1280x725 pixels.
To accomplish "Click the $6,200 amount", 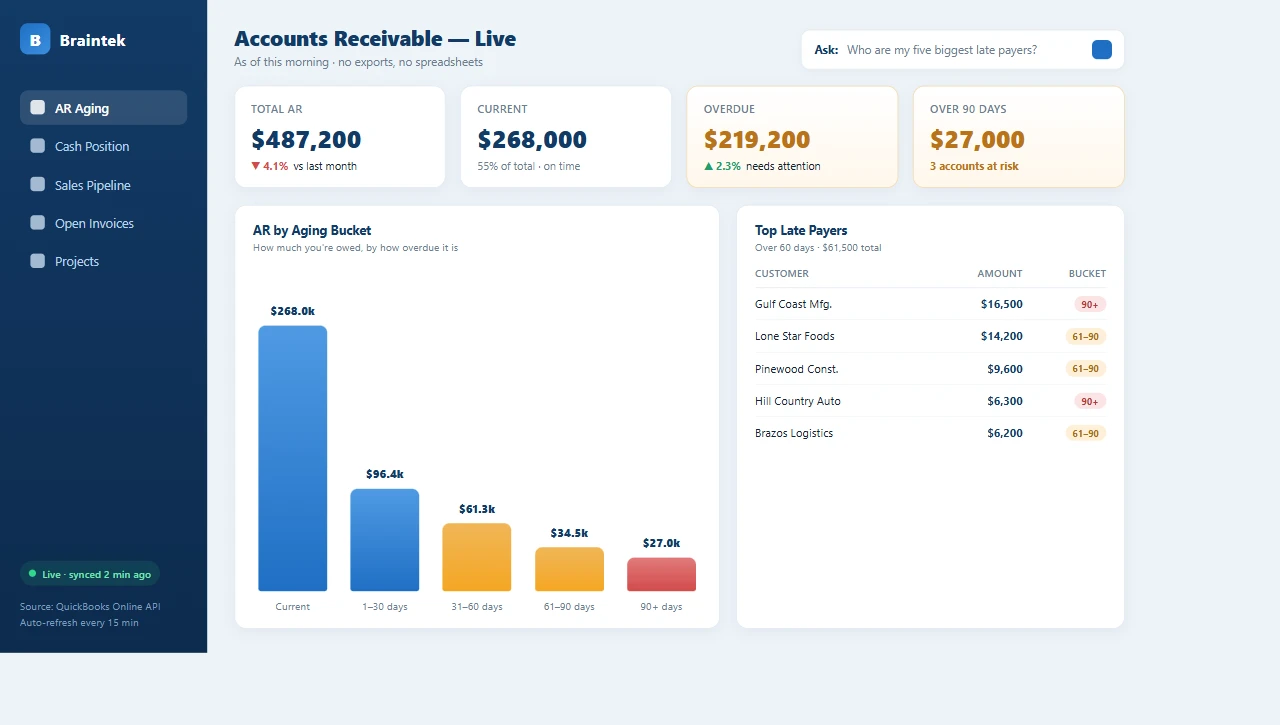I will click(x=1005, y=433).
